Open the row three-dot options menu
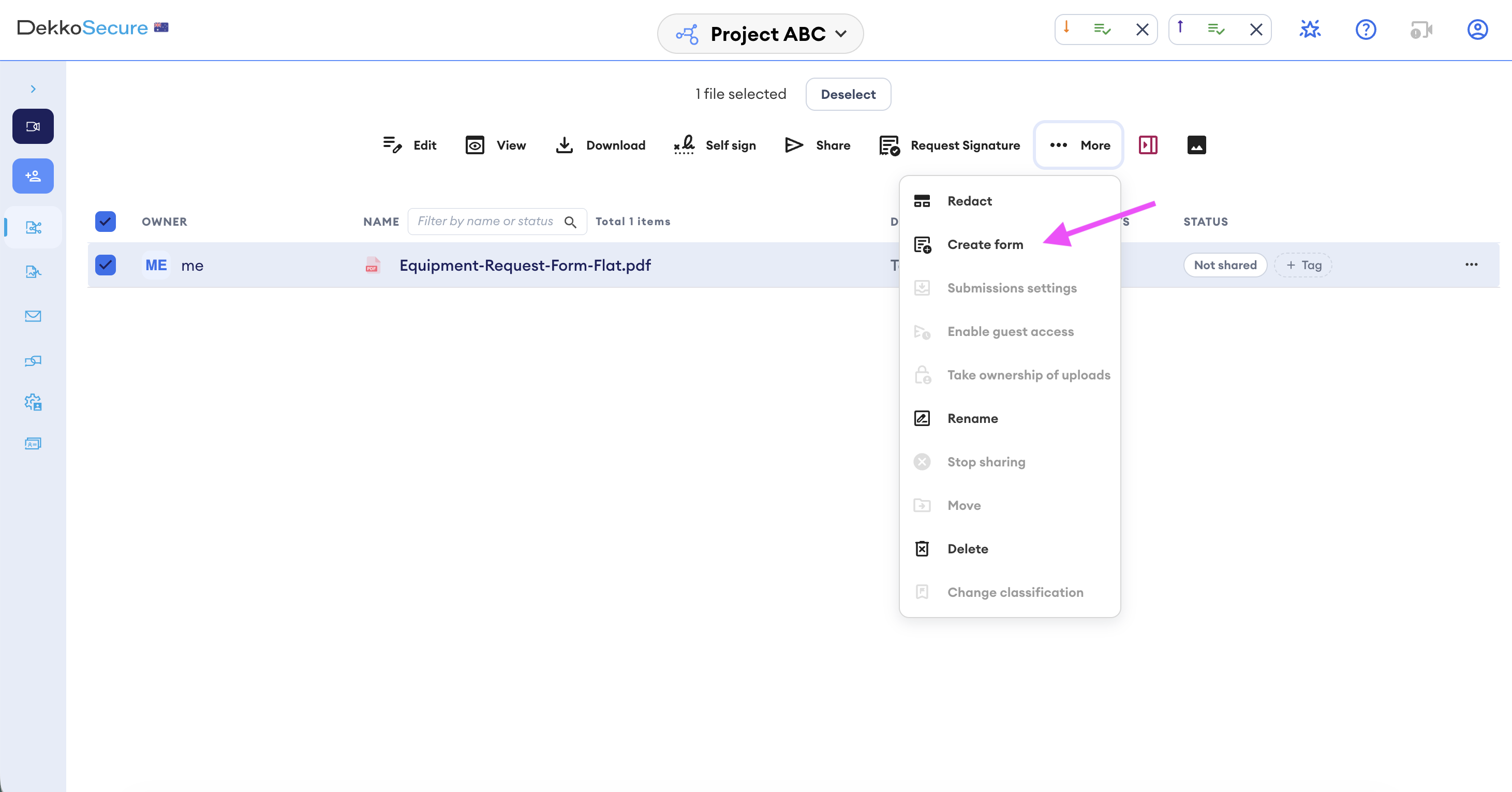1512x792 pixels. [1472, 264]
